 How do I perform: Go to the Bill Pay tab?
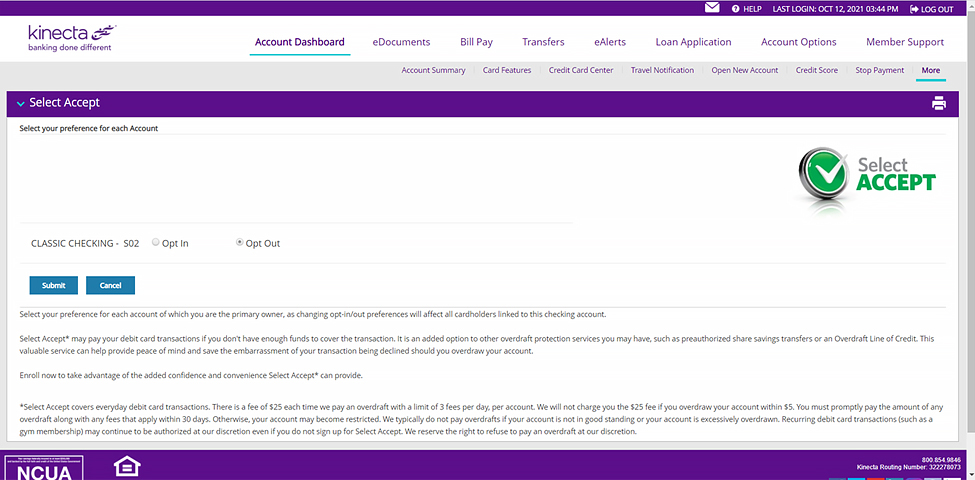click(476, 42)
